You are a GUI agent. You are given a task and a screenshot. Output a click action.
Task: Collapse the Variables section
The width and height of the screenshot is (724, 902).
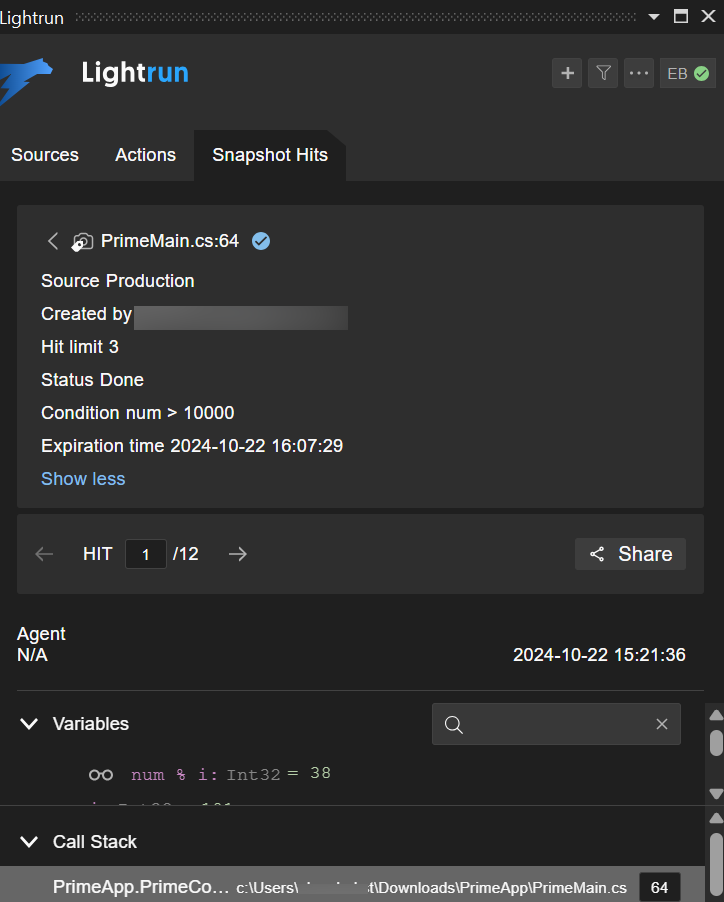30,724
